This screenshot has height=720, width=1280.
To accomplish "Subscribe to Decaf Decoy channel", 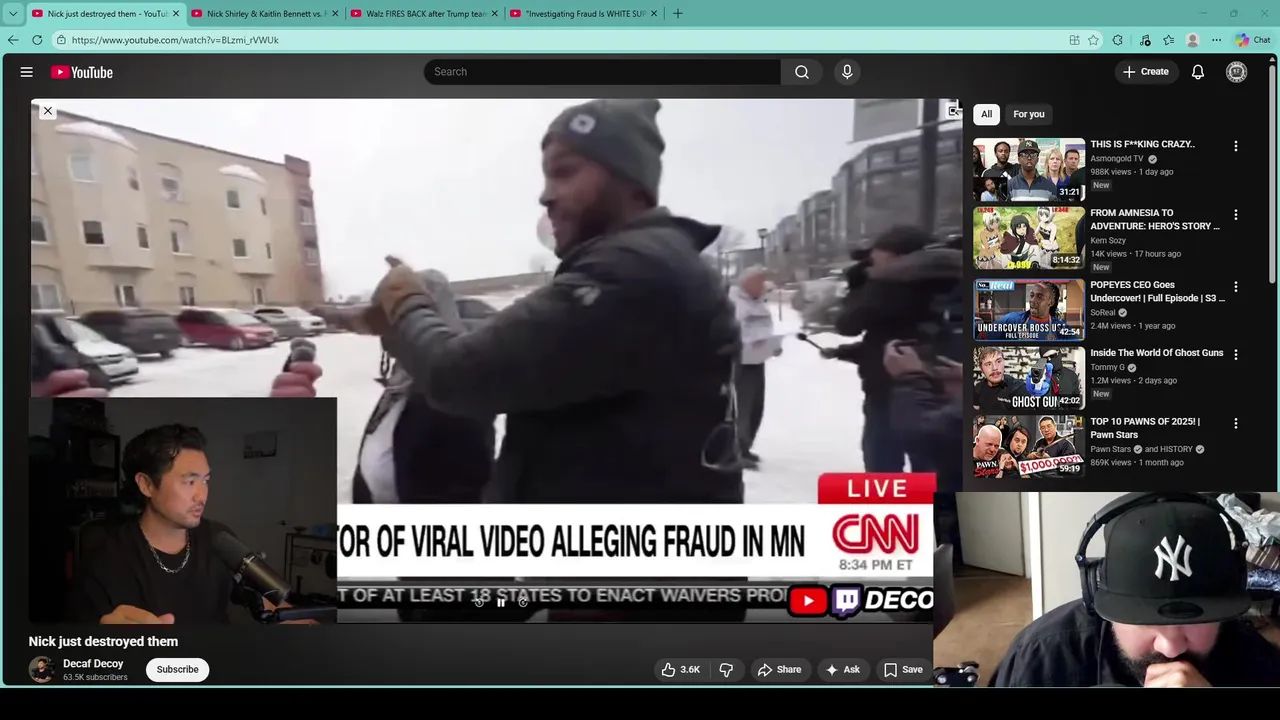I will click(x=177, y=670).
